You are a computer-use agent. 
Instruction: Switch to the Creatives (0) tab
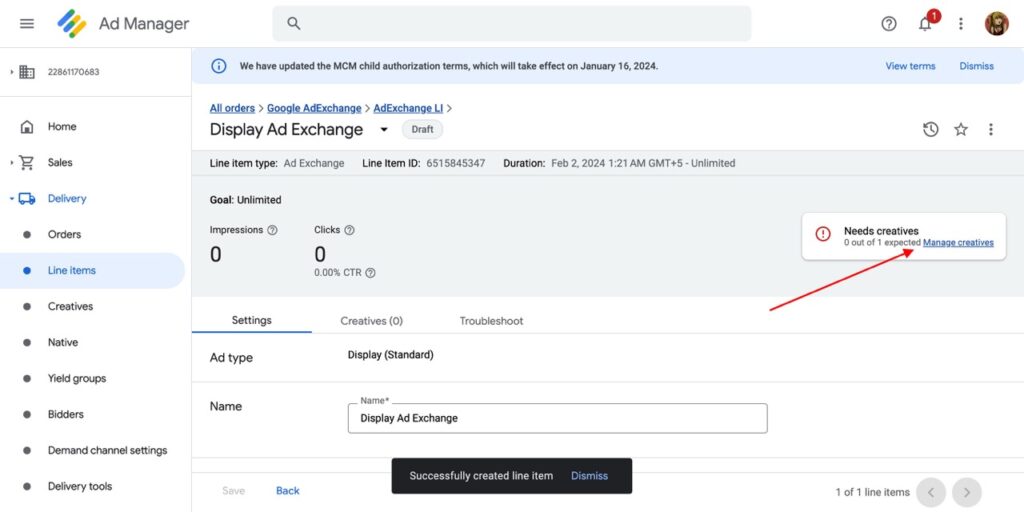(371, 321)
